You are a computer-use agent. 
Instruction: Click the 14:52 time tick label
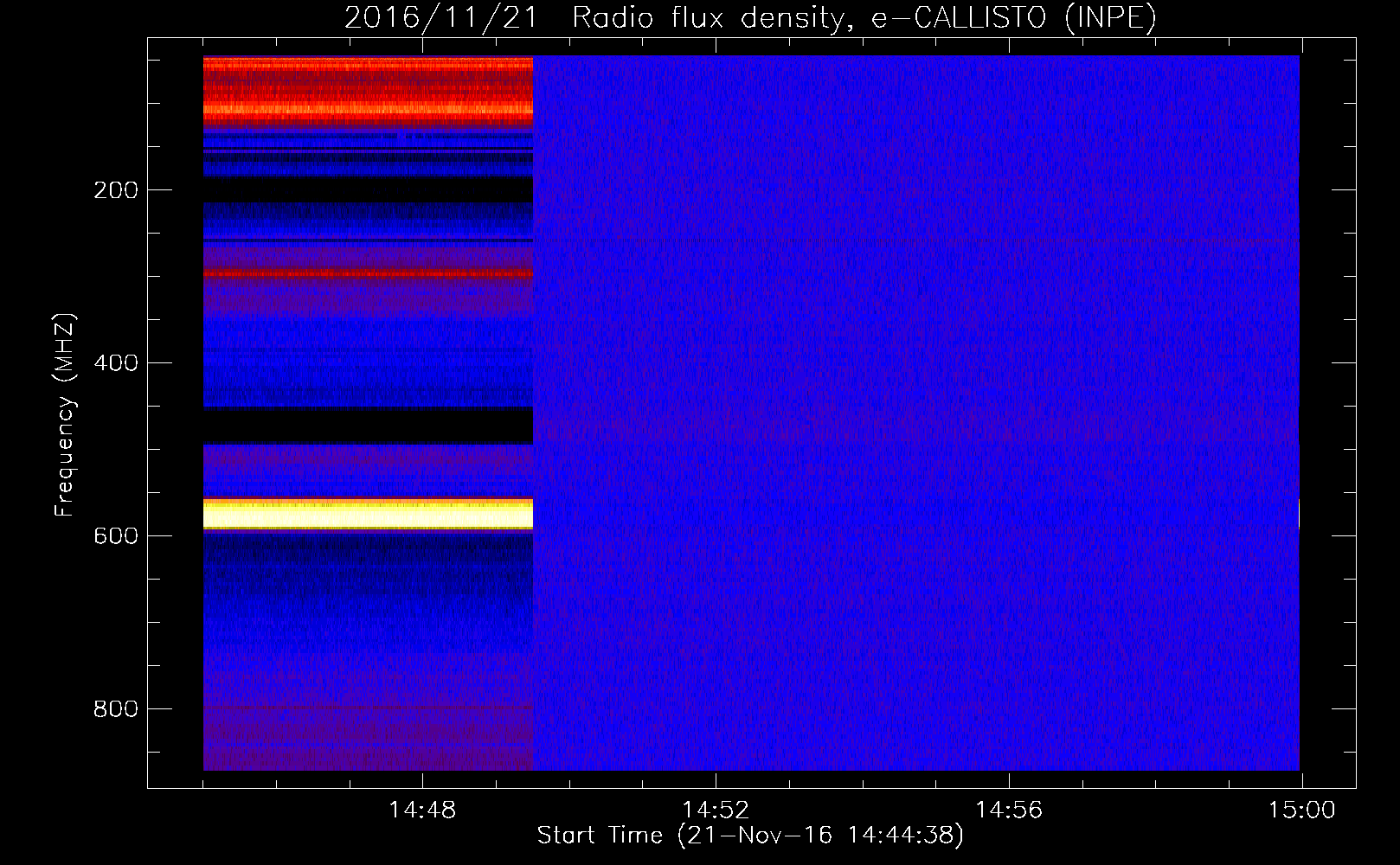pos(716,811)
